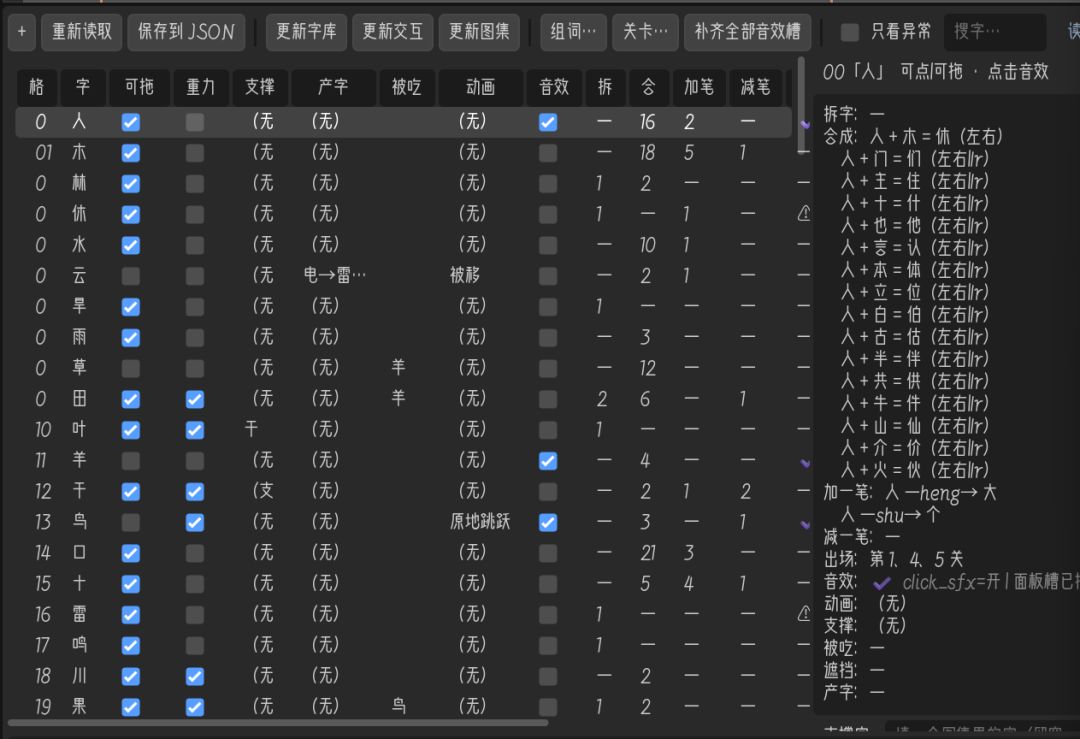
Task: Select the 林 character row
Action: [x=404, y=183]
